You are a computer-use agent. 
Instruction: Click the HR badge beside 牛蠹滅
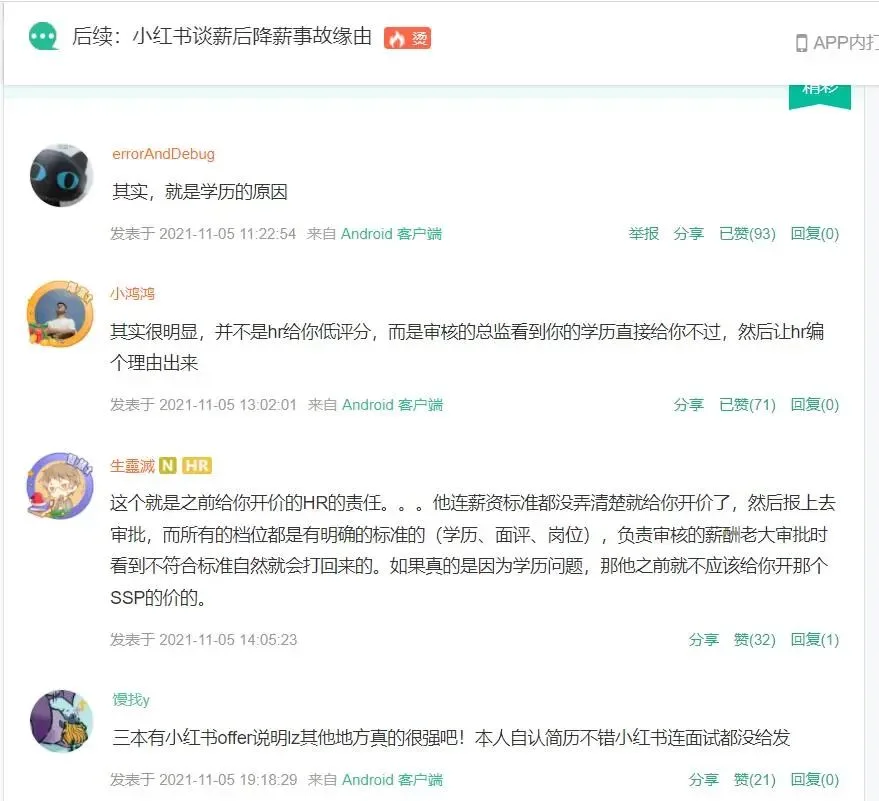[197, 466]
